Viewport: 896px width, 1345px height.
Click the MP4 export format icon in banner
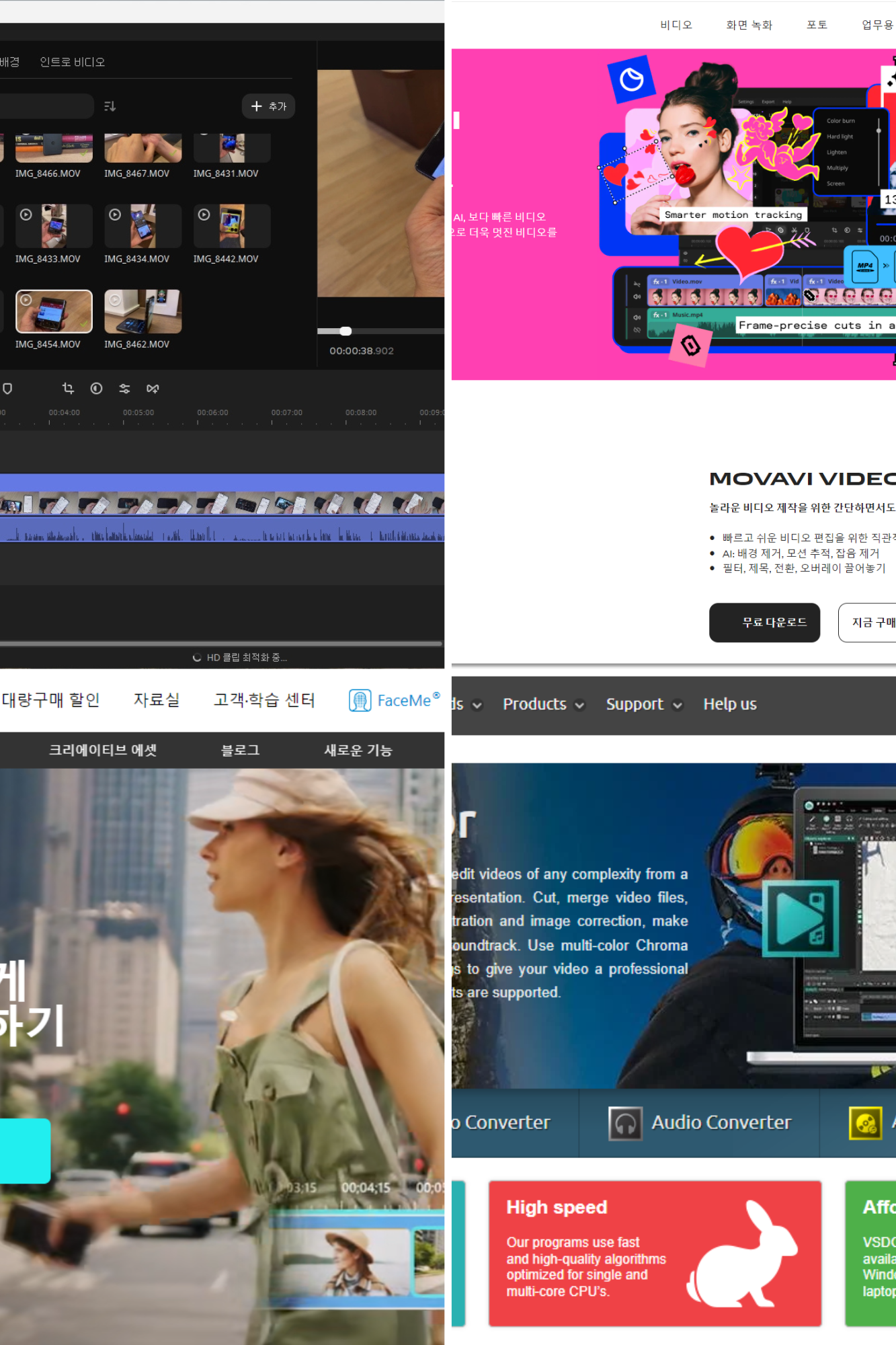[865, 266]
